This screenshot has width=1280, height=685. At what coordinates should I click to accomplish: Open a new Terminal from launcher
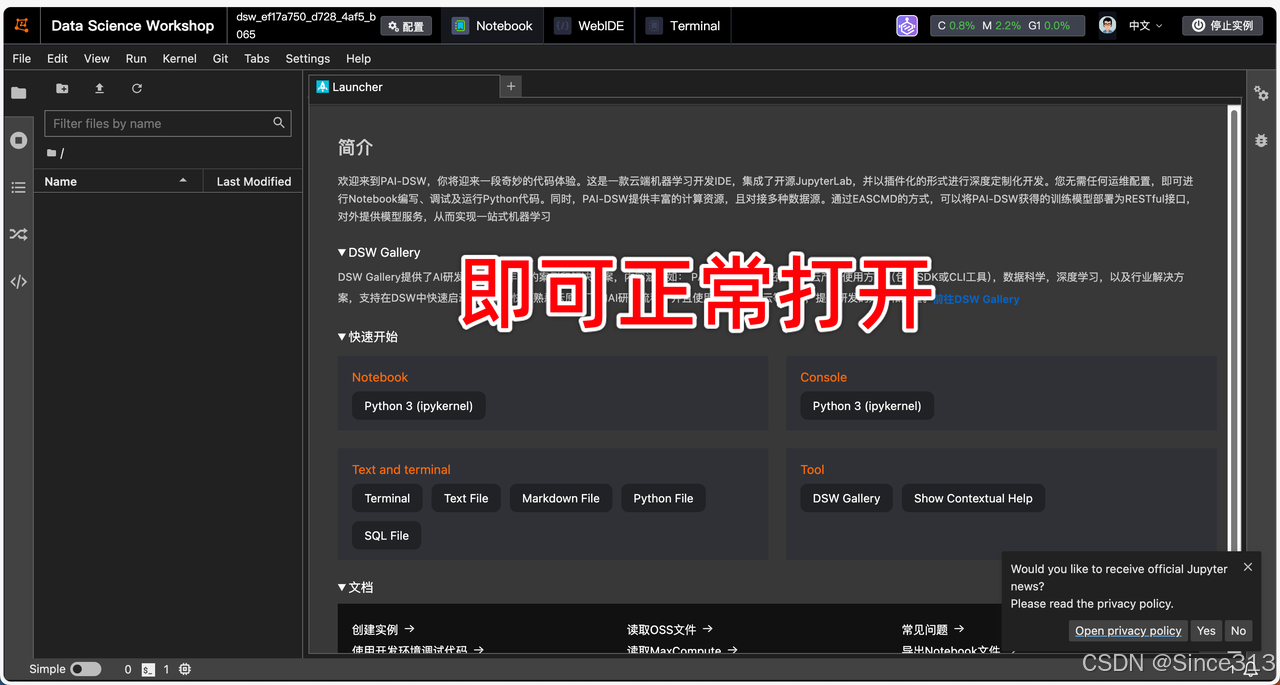(387, 498)
